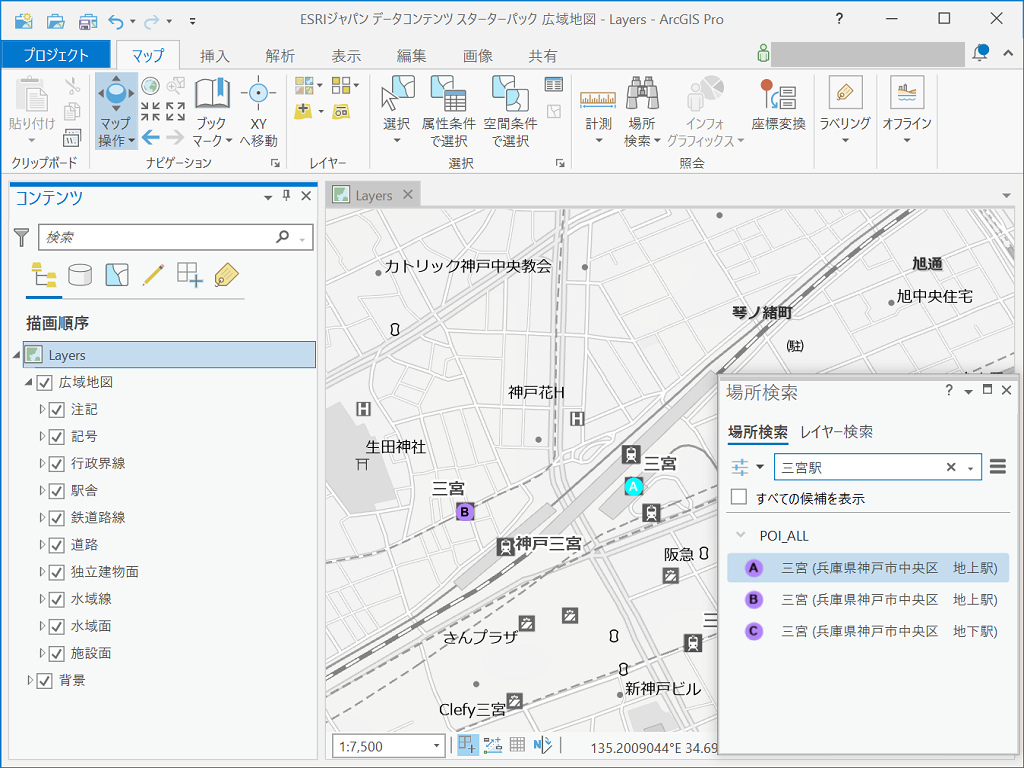This screenshot has height=768, width=1024.
Task: Click the Full Extent globe icon
Action: click(150, 86)
